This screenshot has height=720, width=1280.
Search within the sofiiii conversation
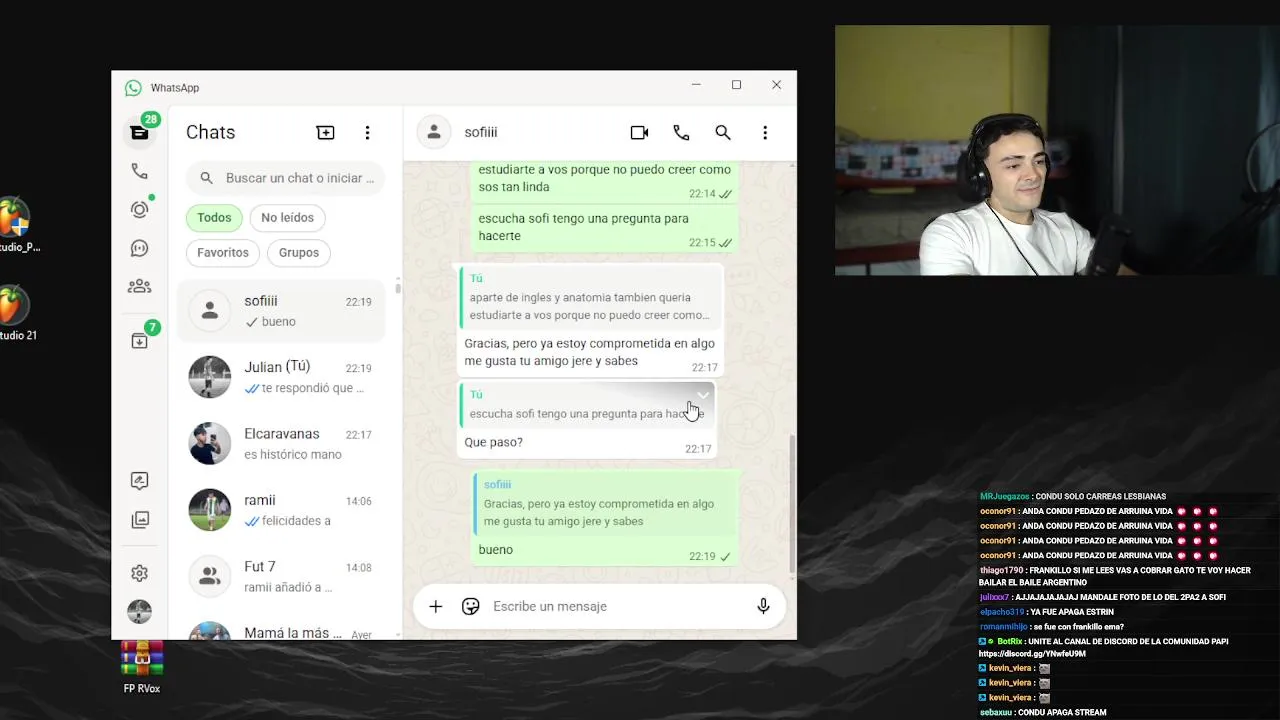coord(723,132)
